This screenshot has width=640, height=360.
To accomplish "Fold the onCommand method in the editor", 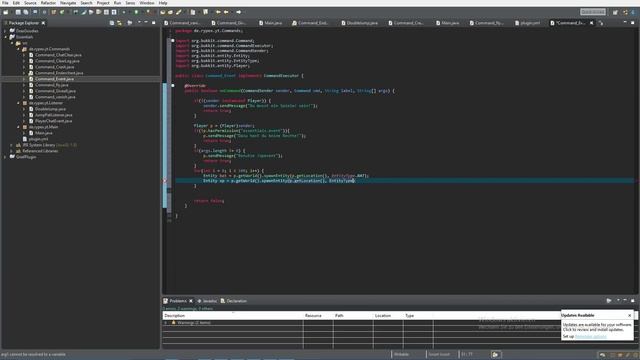I will 173,86.
